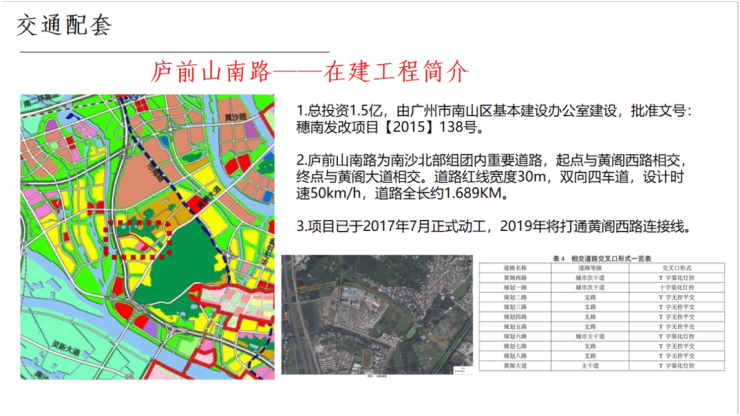This screenshot has width=740, height=416.
Task: Open the satellite aerial route image
Action: point(377,315)
